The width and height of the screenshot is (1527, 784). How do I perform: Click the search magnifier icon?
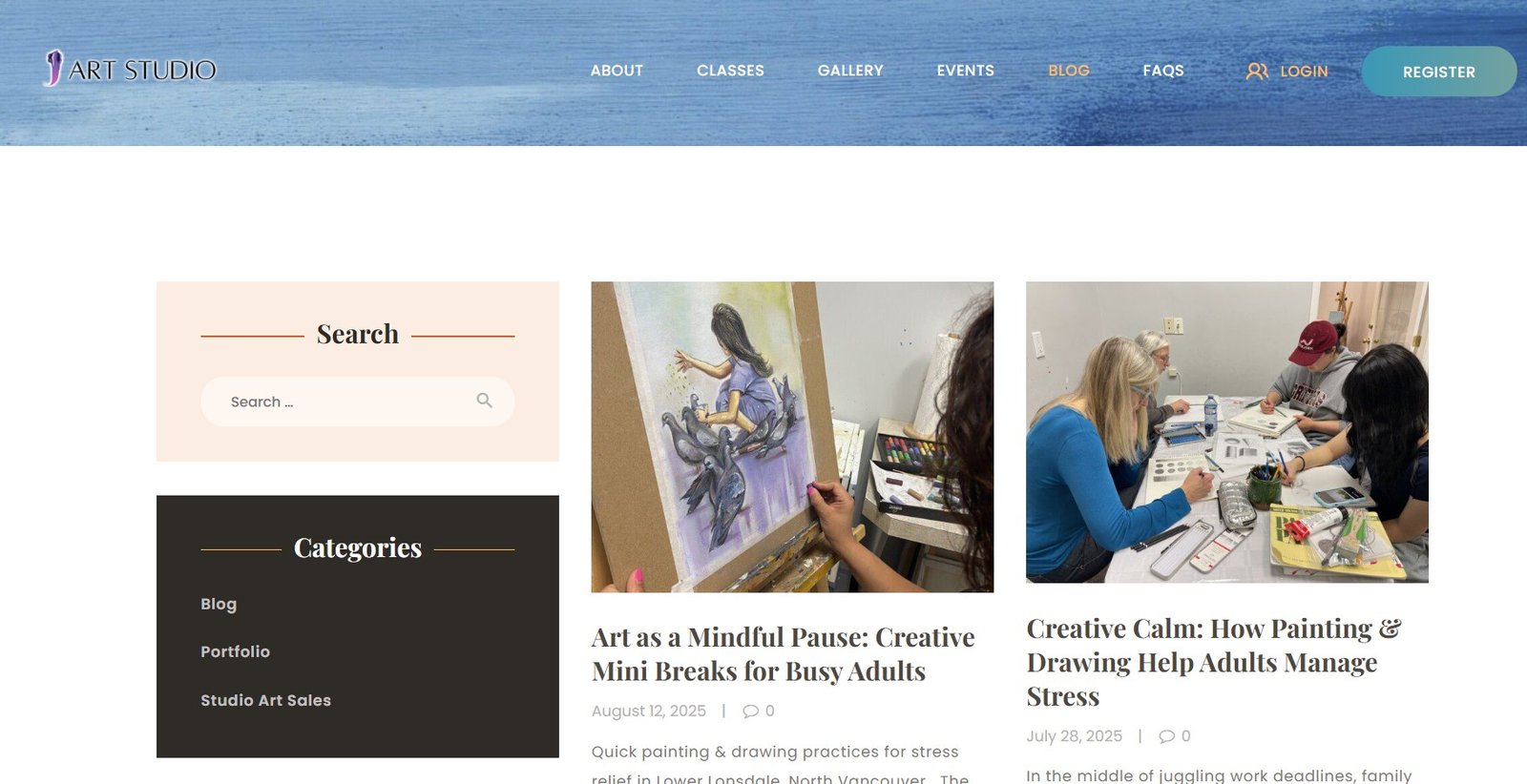485,401
